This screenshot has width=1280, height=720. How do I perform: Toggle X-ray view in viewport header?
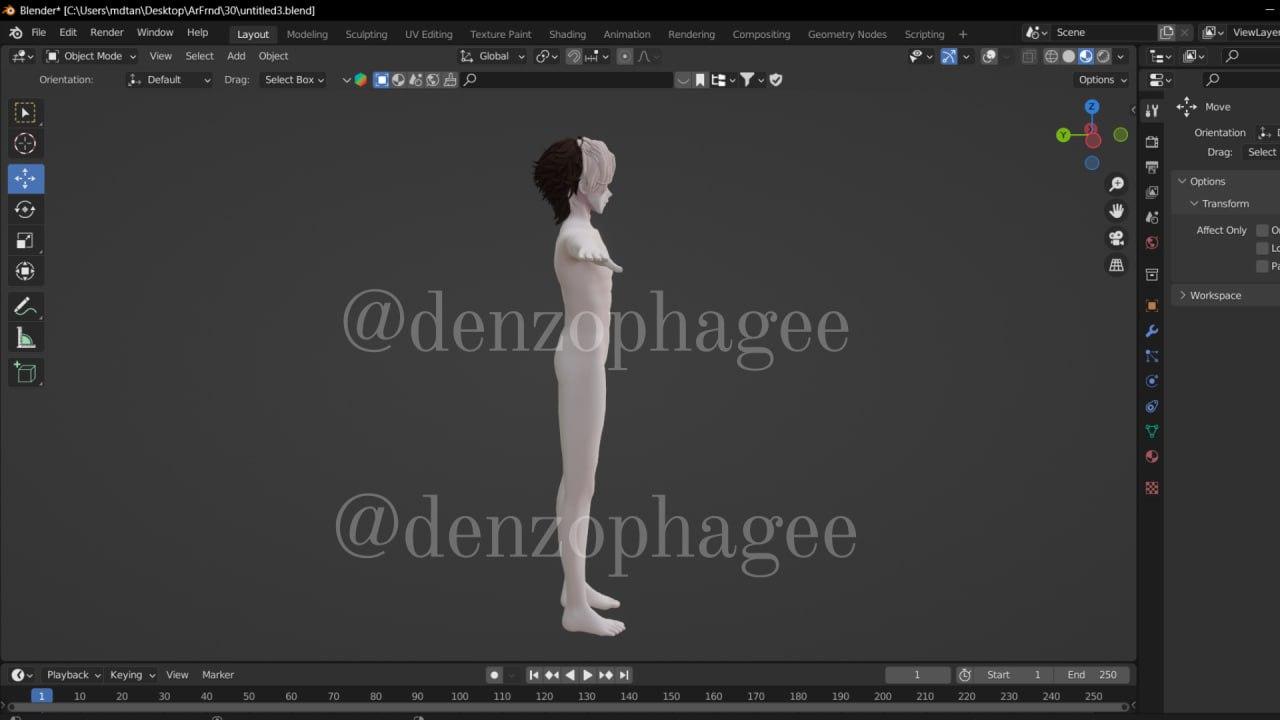pyautogui.click(x=1027, y=56)
